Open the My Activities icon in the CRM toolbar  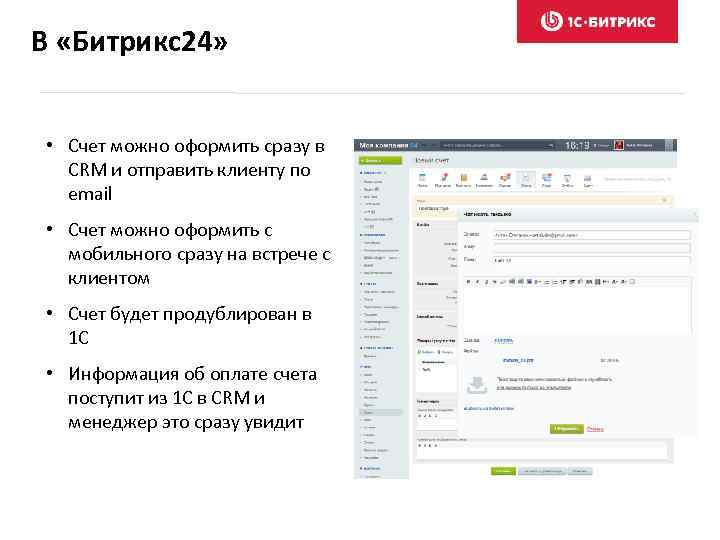444,178
